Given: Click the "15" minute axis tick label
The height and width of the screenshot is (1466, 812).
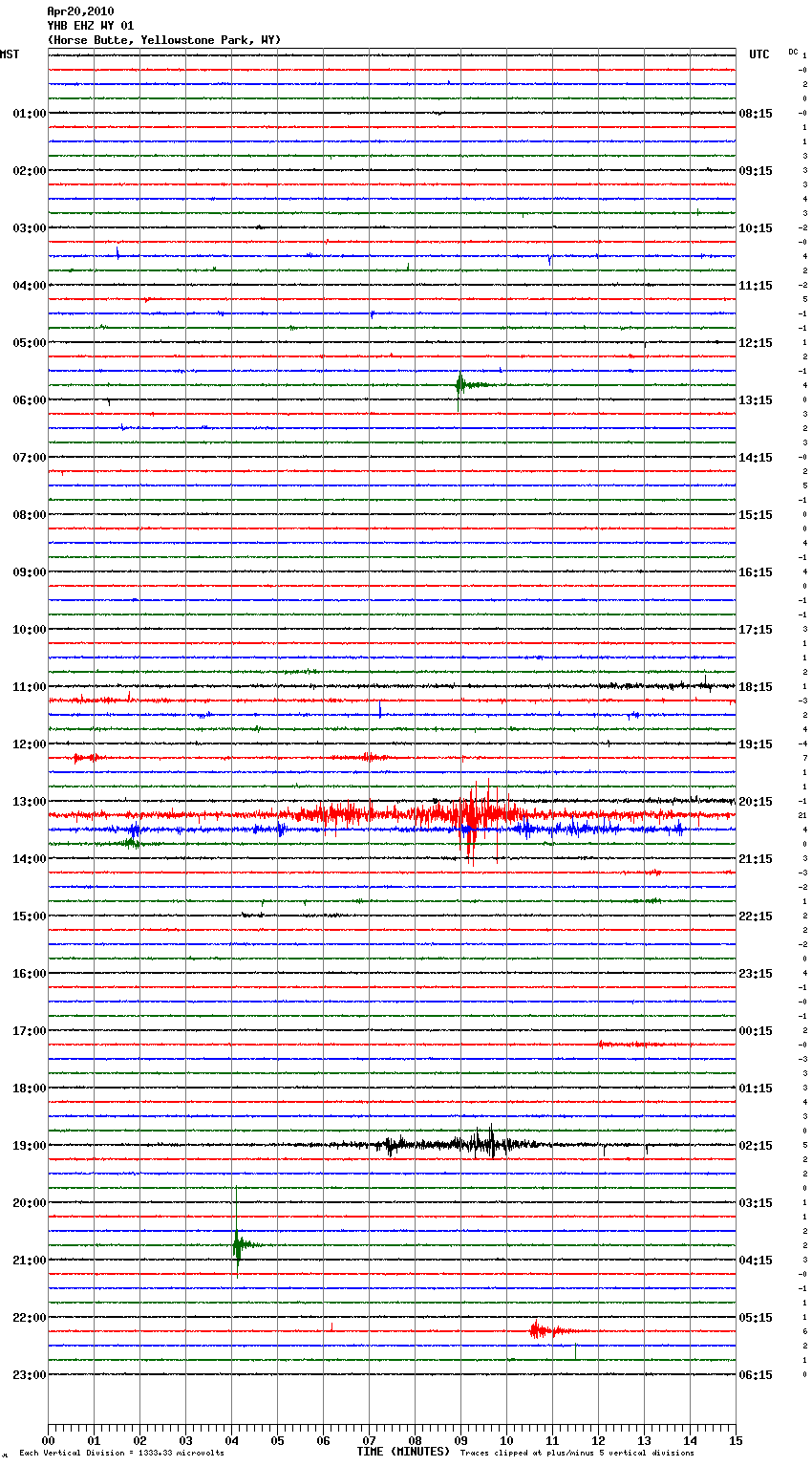Looking at the screenshot, I should tap(736, 1440).
